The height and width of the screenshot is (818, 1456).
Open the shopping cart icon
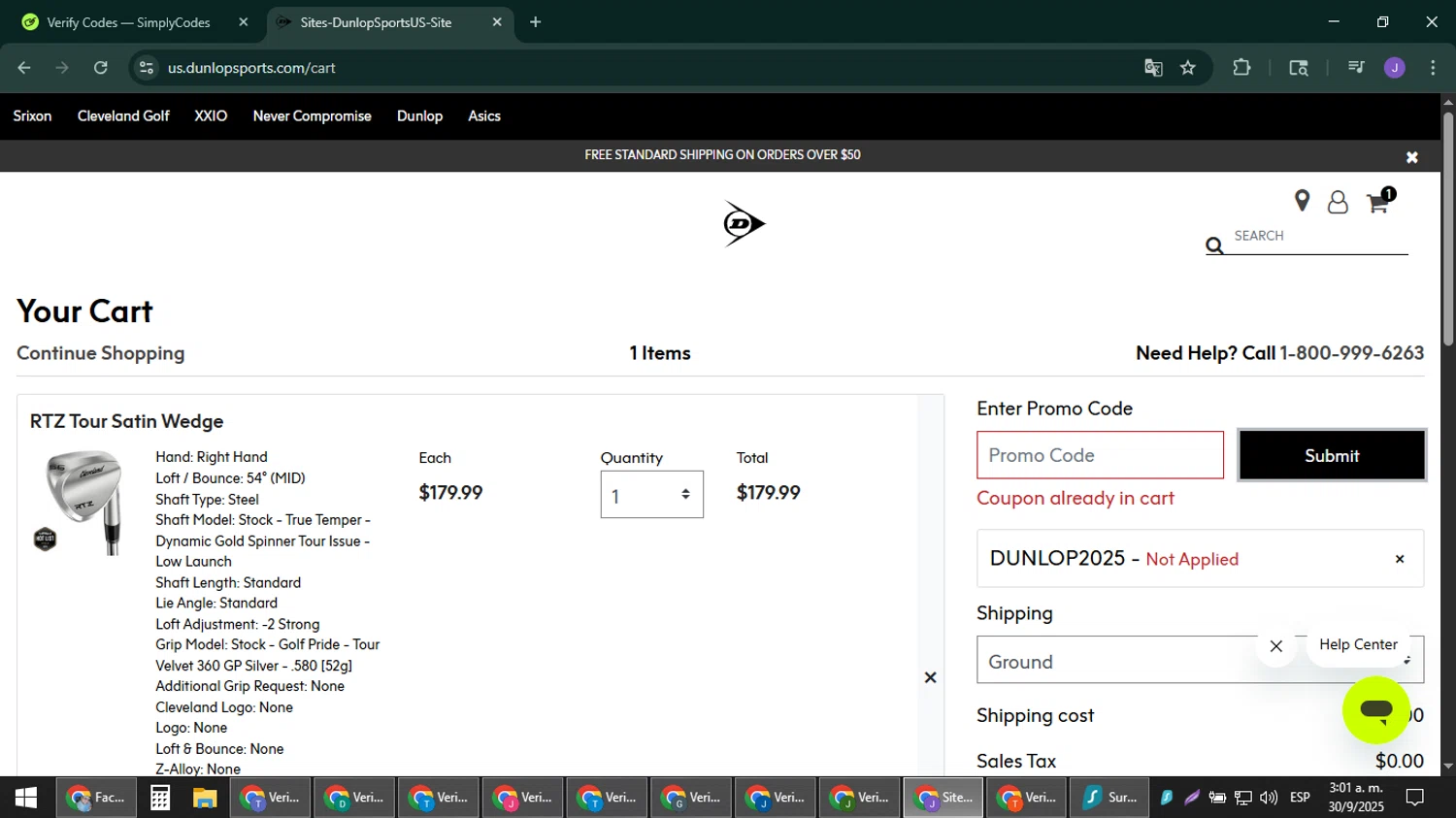(x=1377, y=203)
